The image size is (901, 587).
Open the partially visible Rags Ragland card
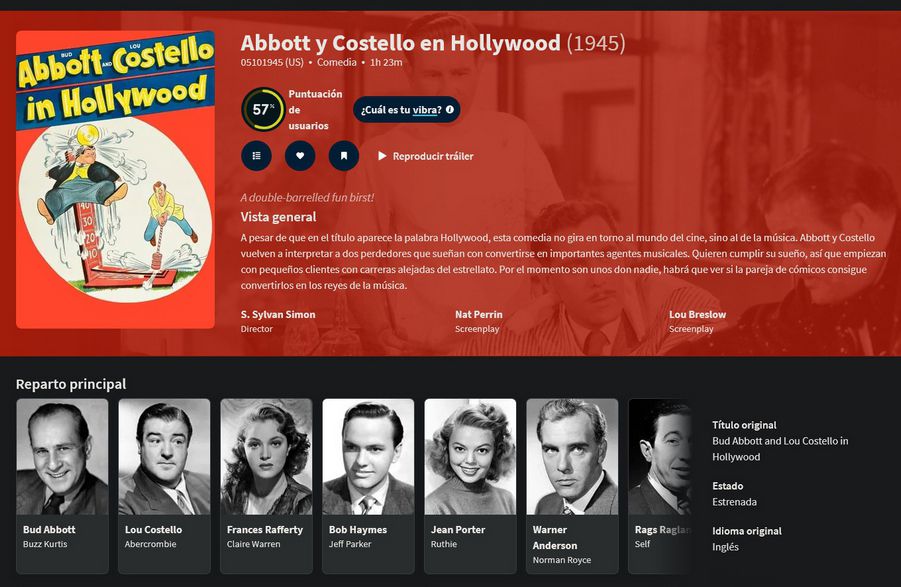pos(660,486)
